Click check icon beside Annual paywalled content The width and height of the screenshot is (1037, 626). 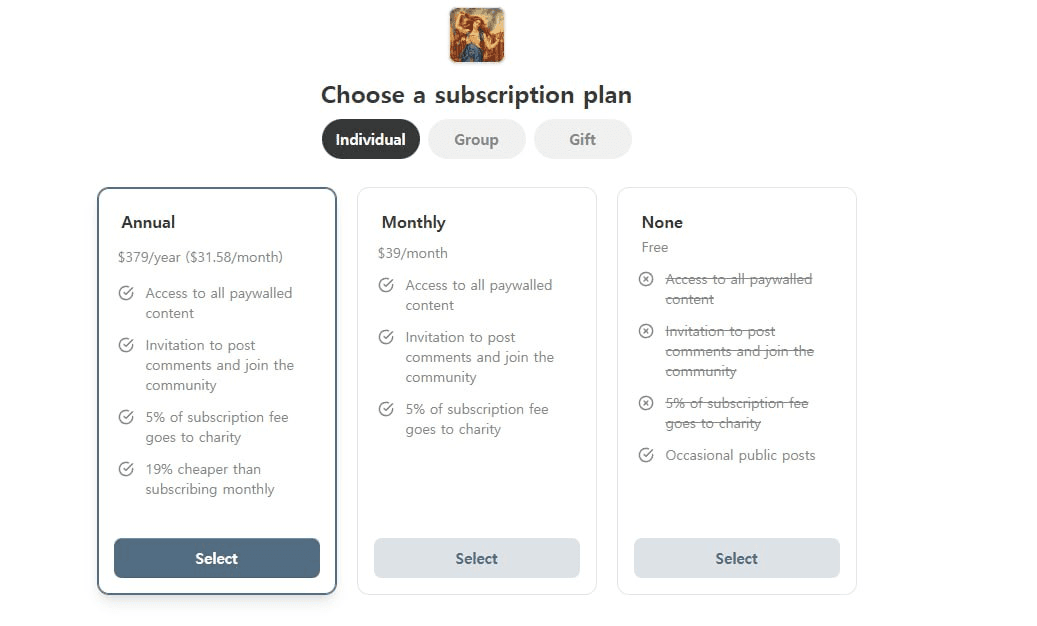[x=126, y=293]
